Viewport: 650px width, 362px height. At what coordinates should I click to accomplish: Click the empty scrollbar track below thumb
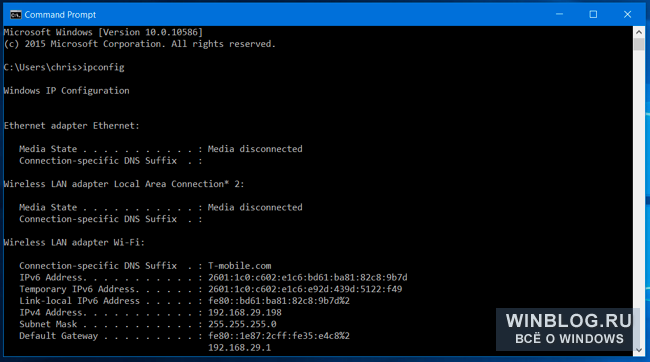tap(639, 197)
